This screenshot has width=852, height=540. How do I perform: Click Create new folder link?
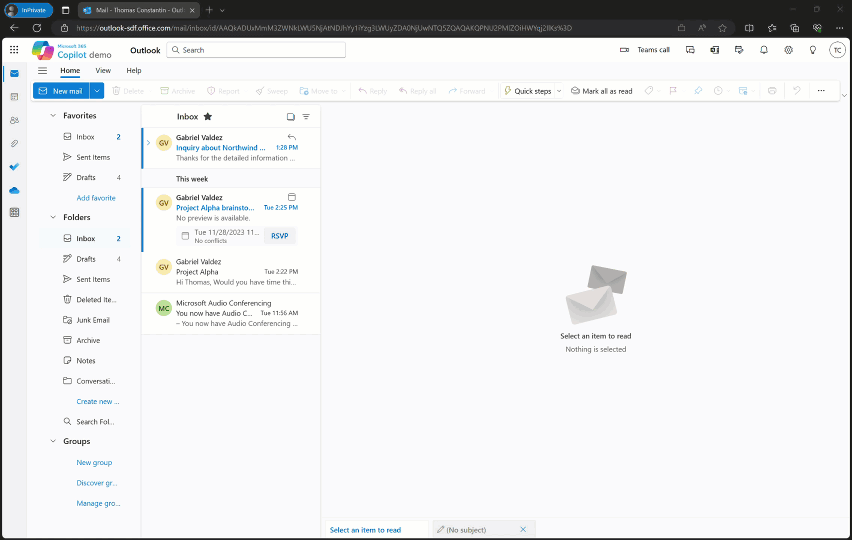(98, 401)
